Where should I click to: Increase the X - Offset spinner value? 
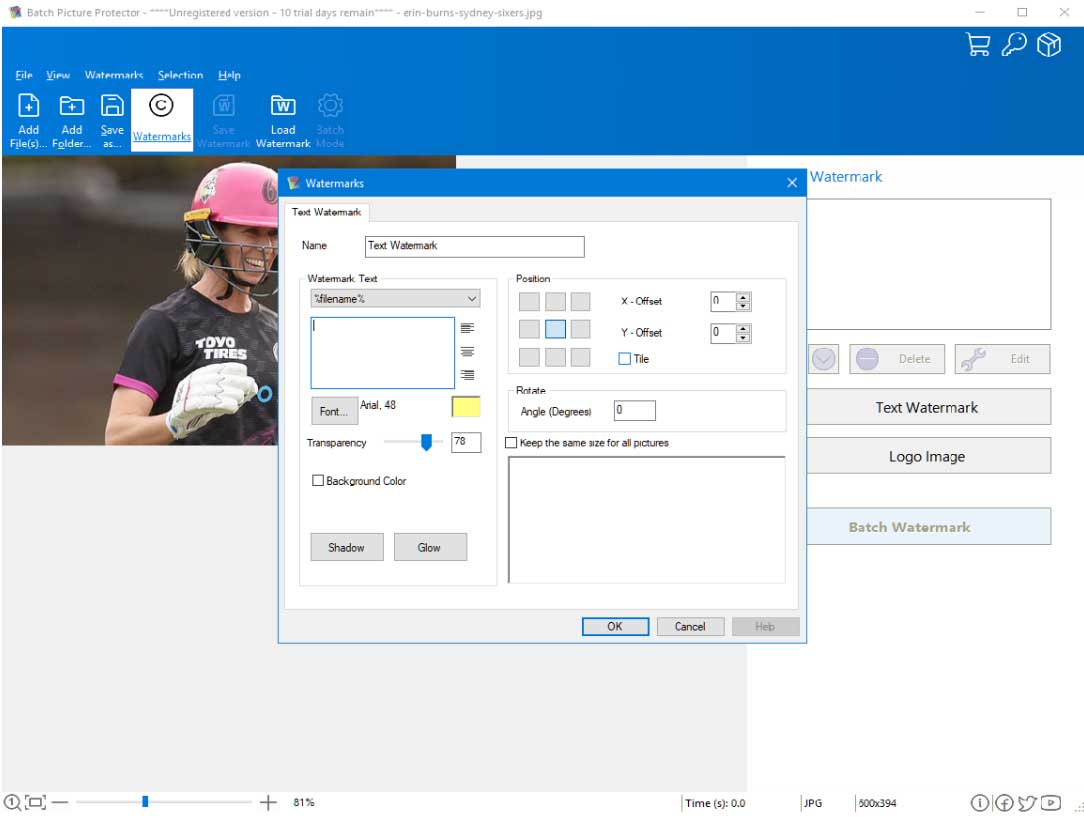743,297
